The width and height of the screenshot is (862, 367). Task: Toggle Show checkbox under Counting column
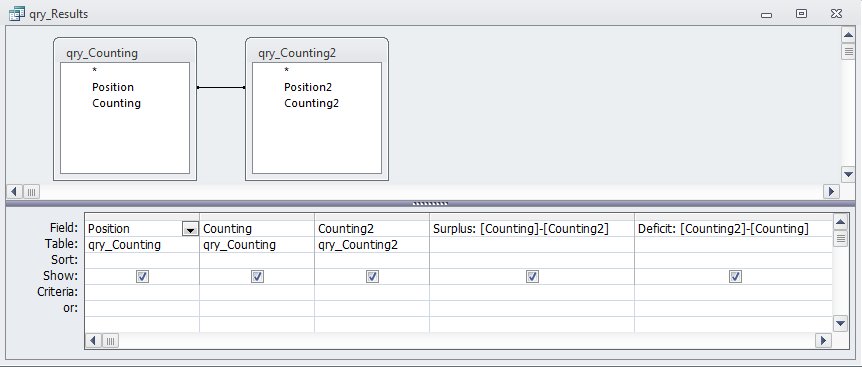(257, 277)
